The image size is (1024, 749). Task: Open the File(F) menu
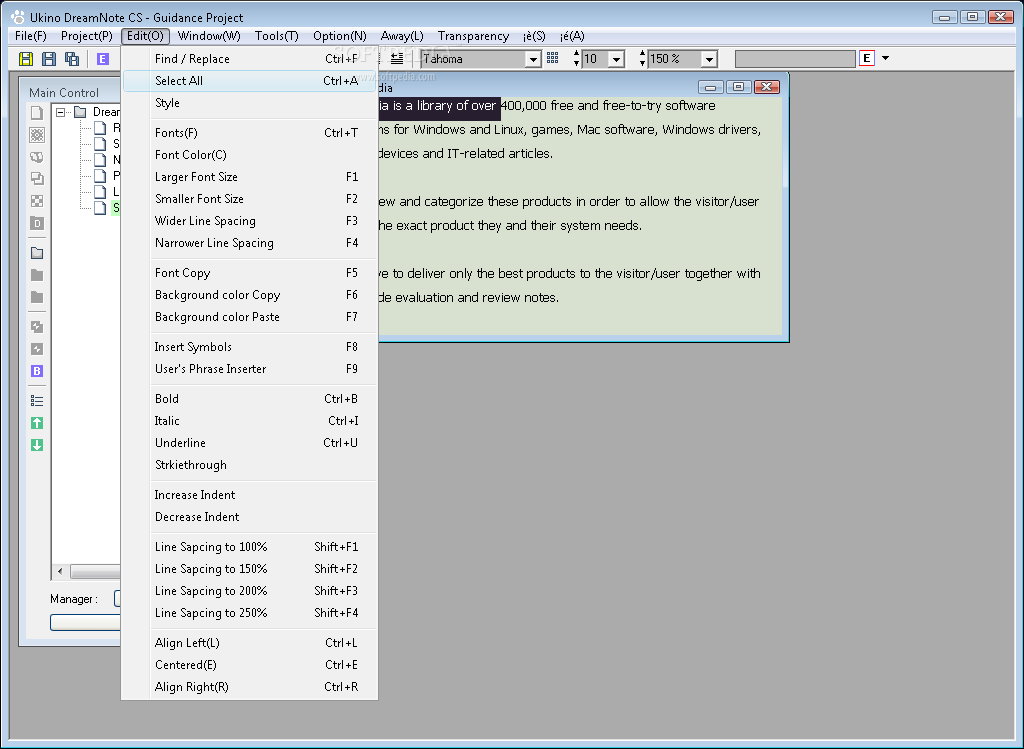31,36
